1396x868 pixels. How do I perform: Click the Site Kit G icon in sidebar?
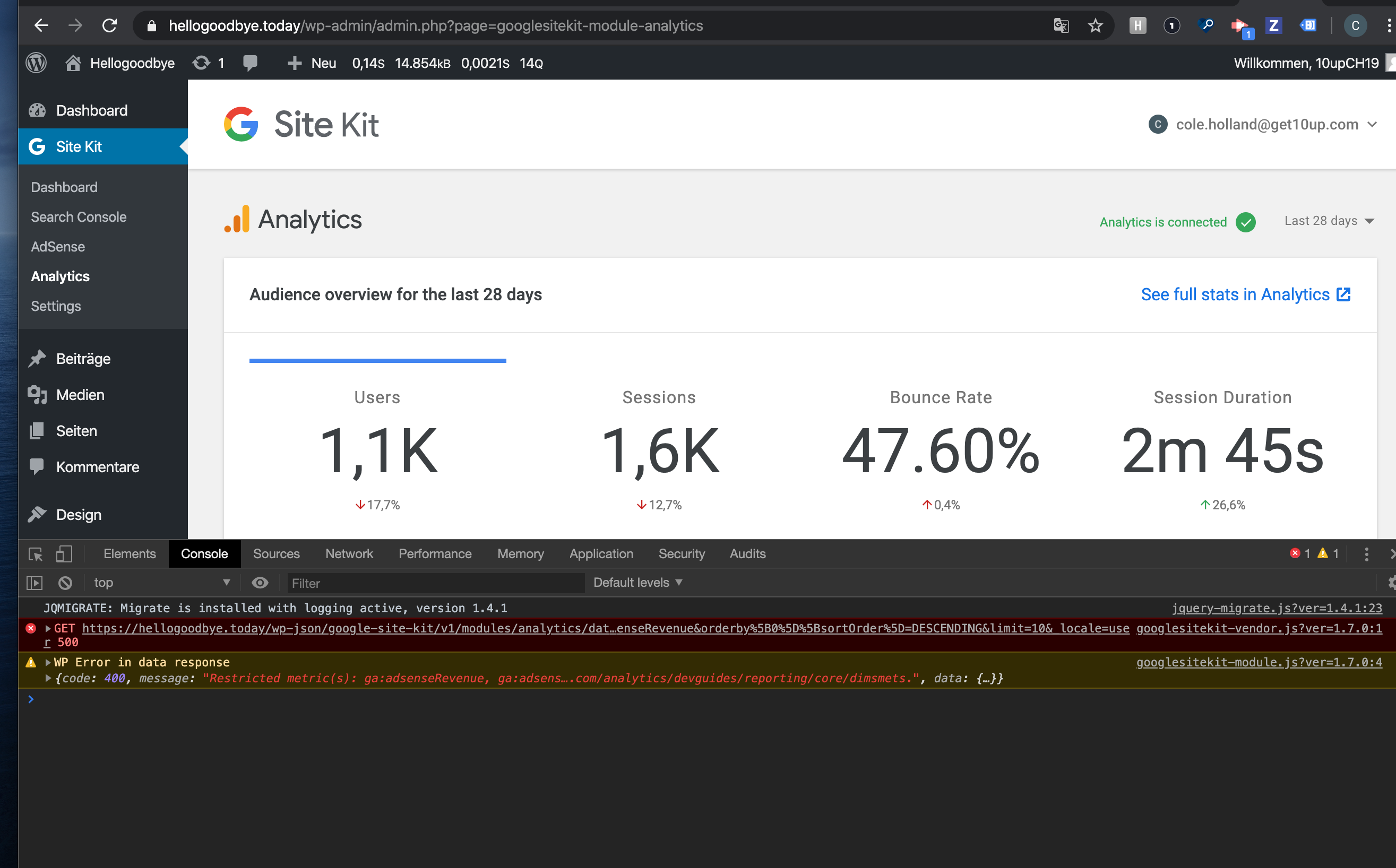(37, 146)
